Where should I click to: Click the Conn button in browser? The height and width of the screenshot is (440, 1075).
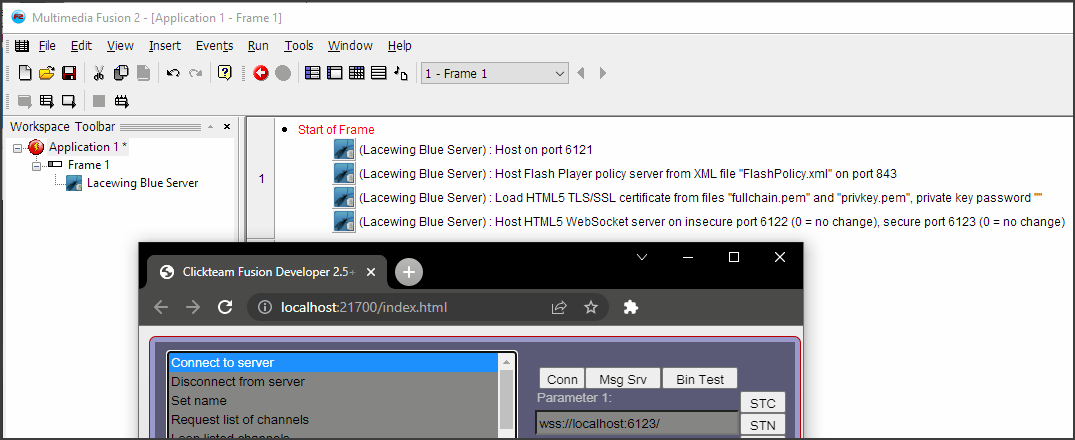561,379
